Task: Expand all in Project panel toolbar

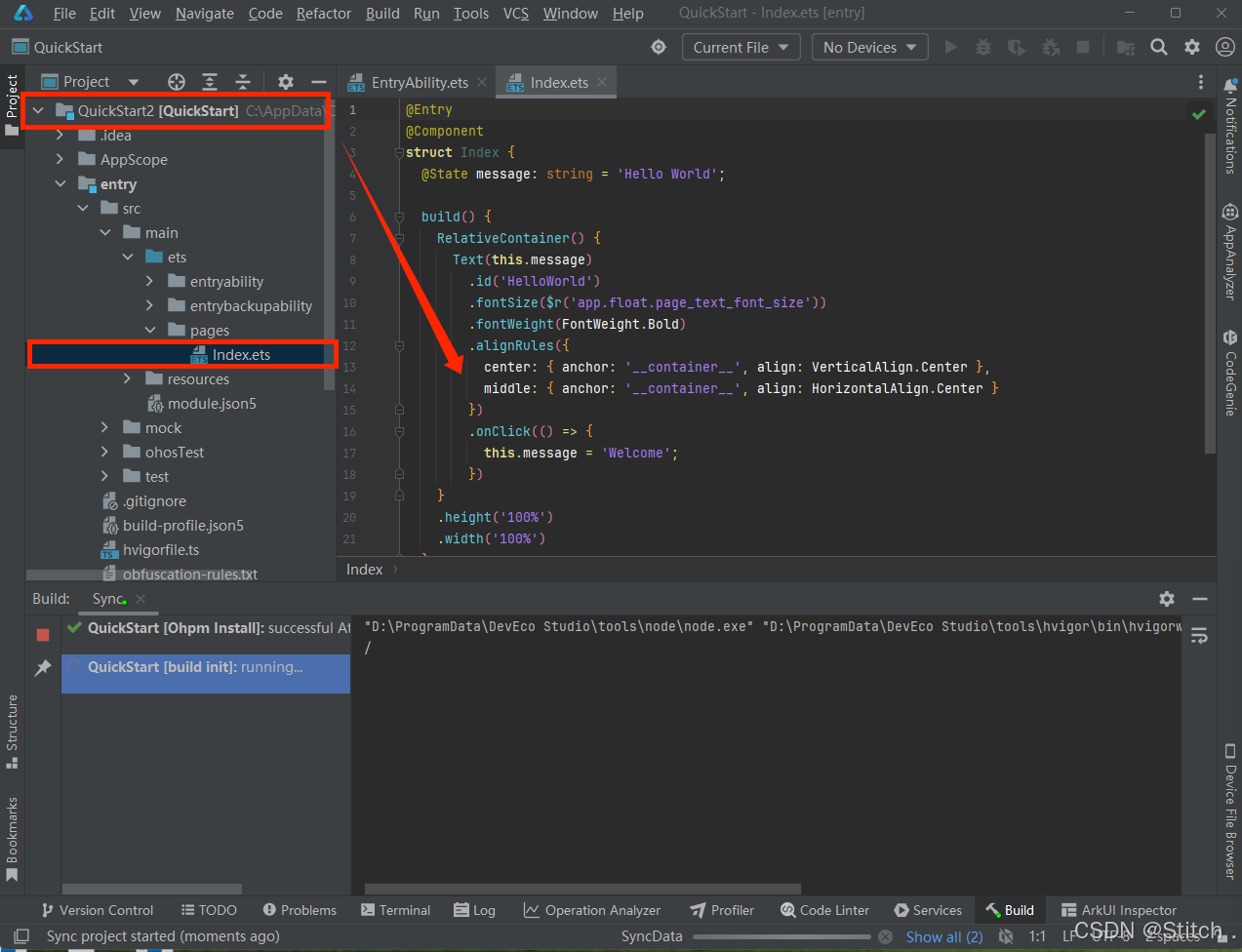Action: pos(210,82)
